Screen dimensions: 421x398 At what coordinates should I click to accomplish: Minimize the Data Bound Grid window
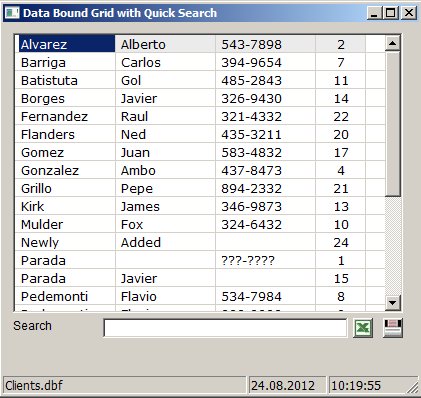pos(374,13)
